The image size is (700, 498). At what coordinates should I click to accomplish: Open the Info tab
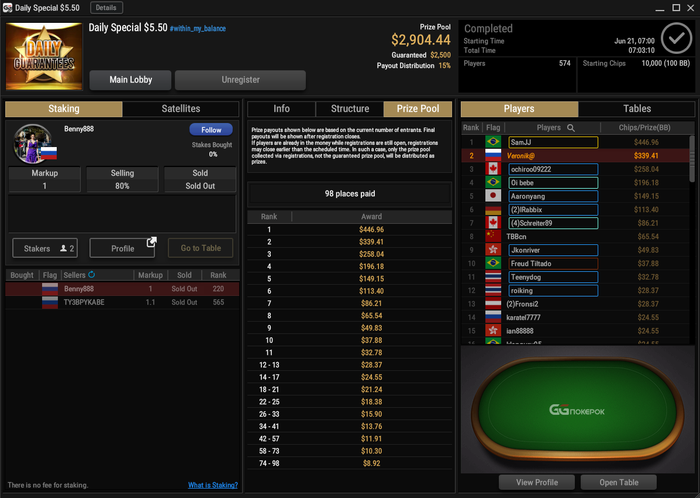[x=281, y=108]
